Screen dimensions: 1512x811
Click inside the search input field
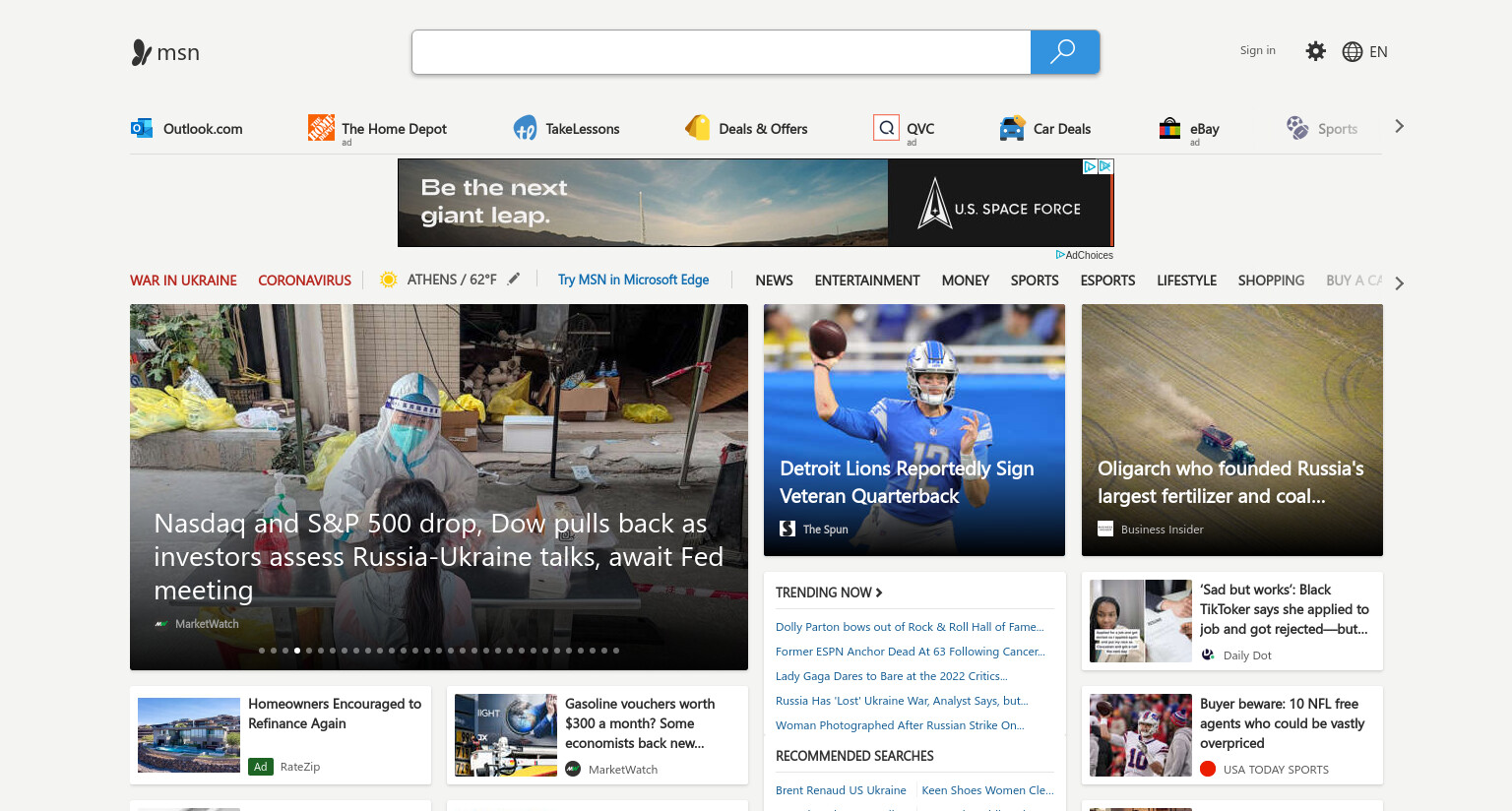(x=722, y=52)
